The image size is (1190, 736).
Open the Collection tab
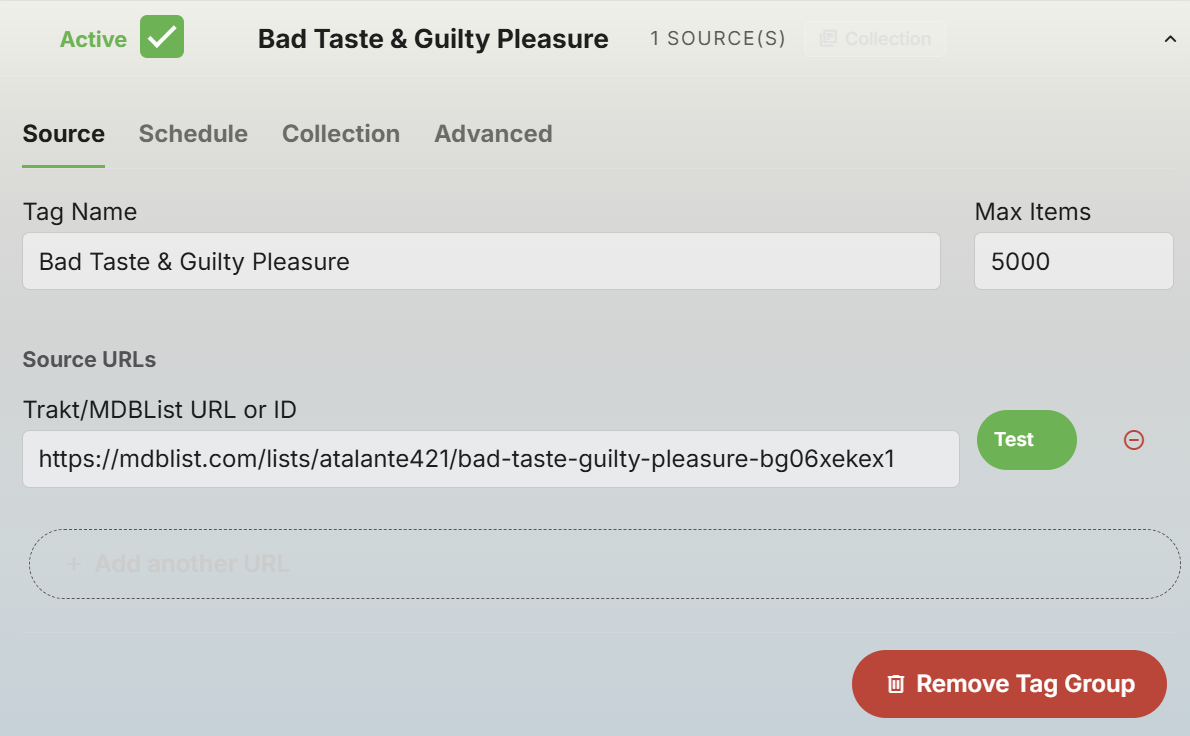tap(341, 134)
